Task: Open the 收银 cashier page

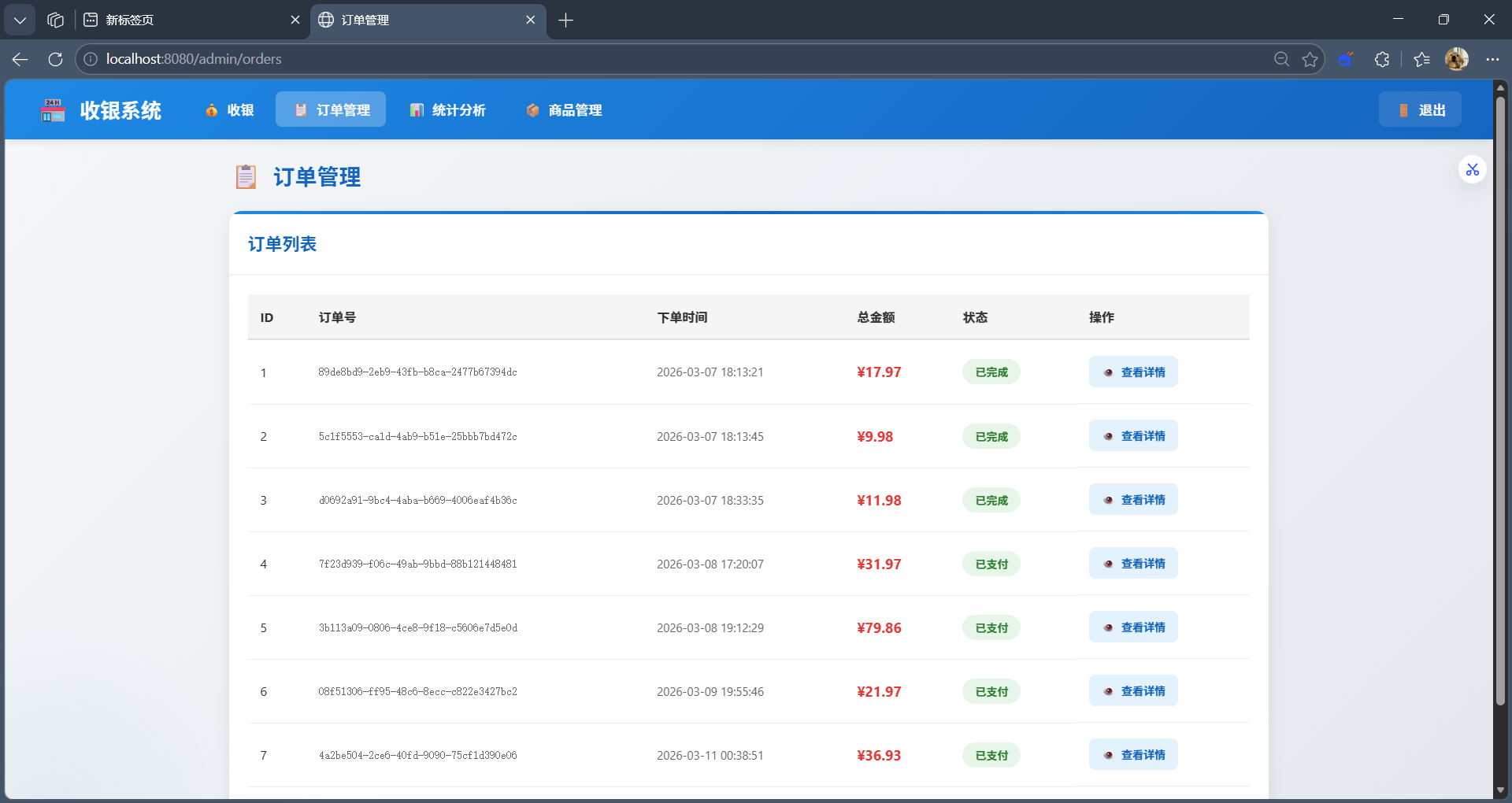Action: pyautogui.click(x=229, y=110)
